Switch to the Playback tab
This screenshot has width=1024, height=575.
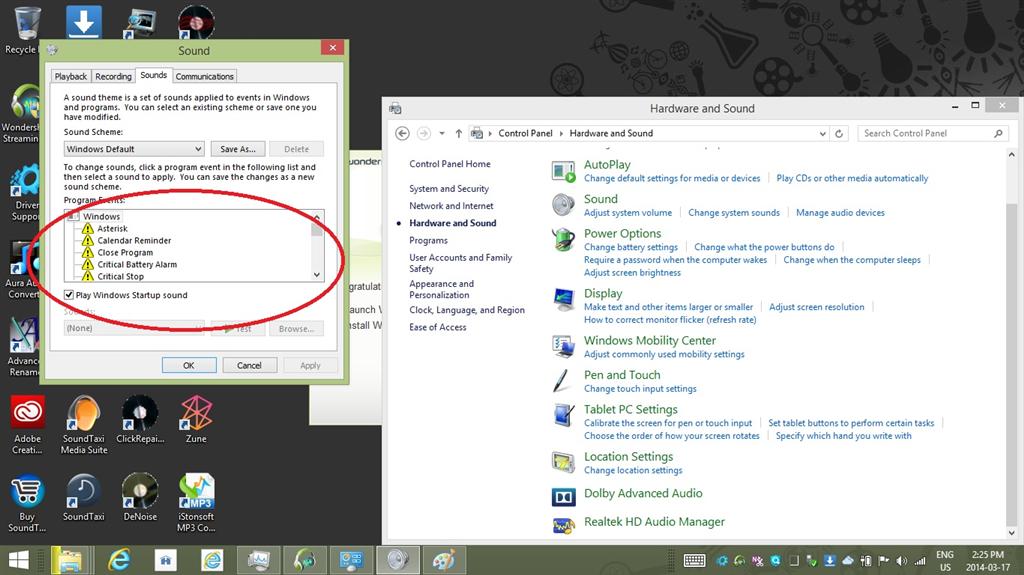[71, 76]
